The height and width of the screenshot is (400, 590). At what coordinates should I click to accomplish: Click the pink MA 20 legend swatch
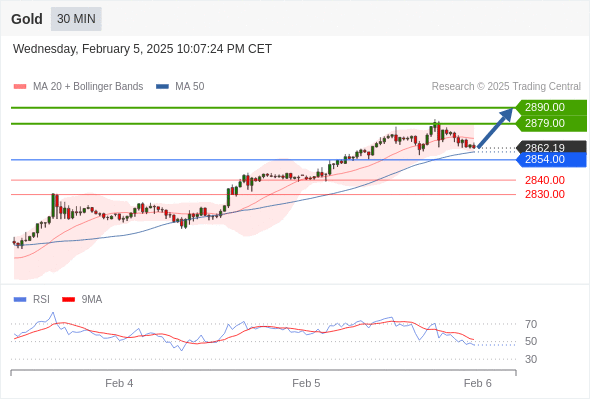pyautogui.click(x=20, y=87)
